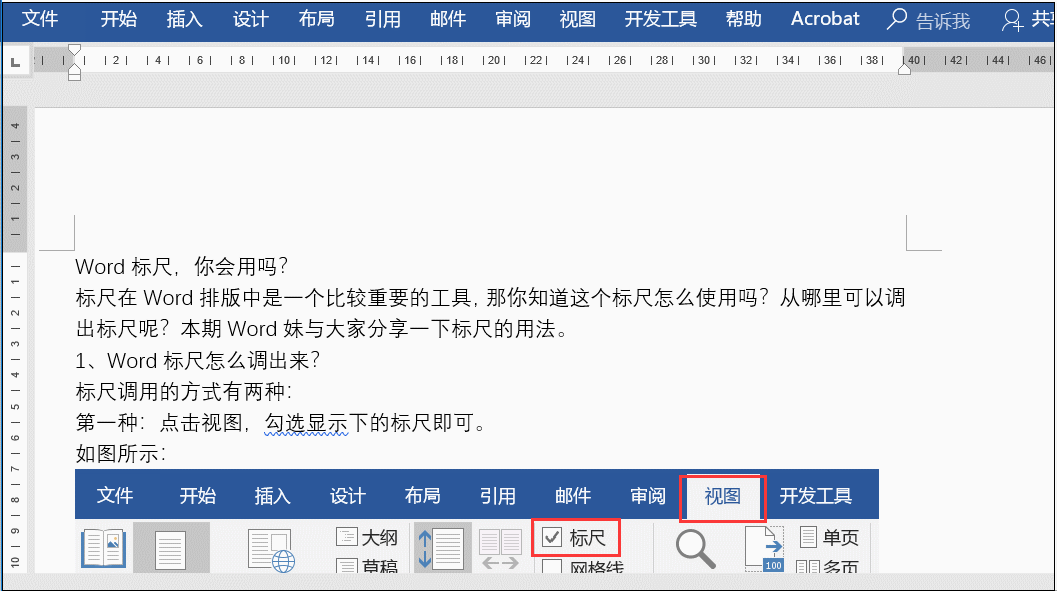Select the Print Layout view icon
1057x591 pixels.
[x=171, y=547]
